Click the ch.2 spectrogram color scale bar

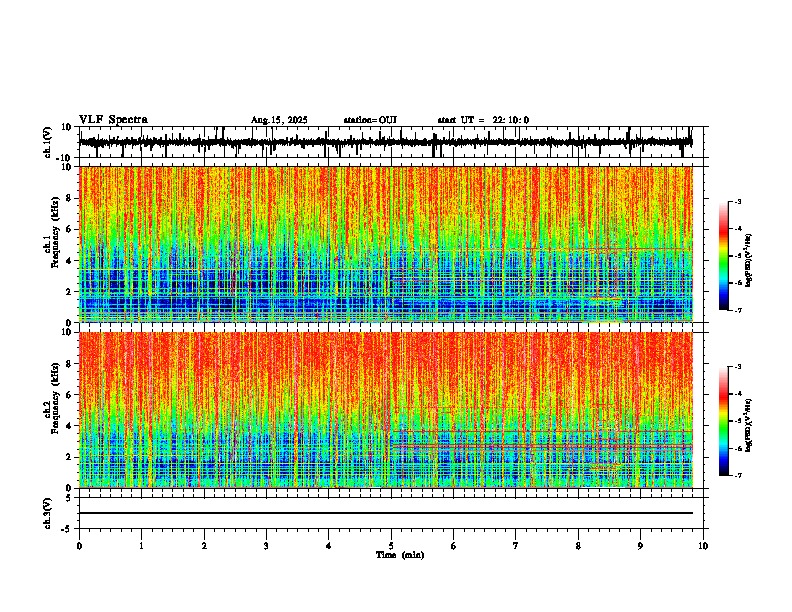click(724, 421)
